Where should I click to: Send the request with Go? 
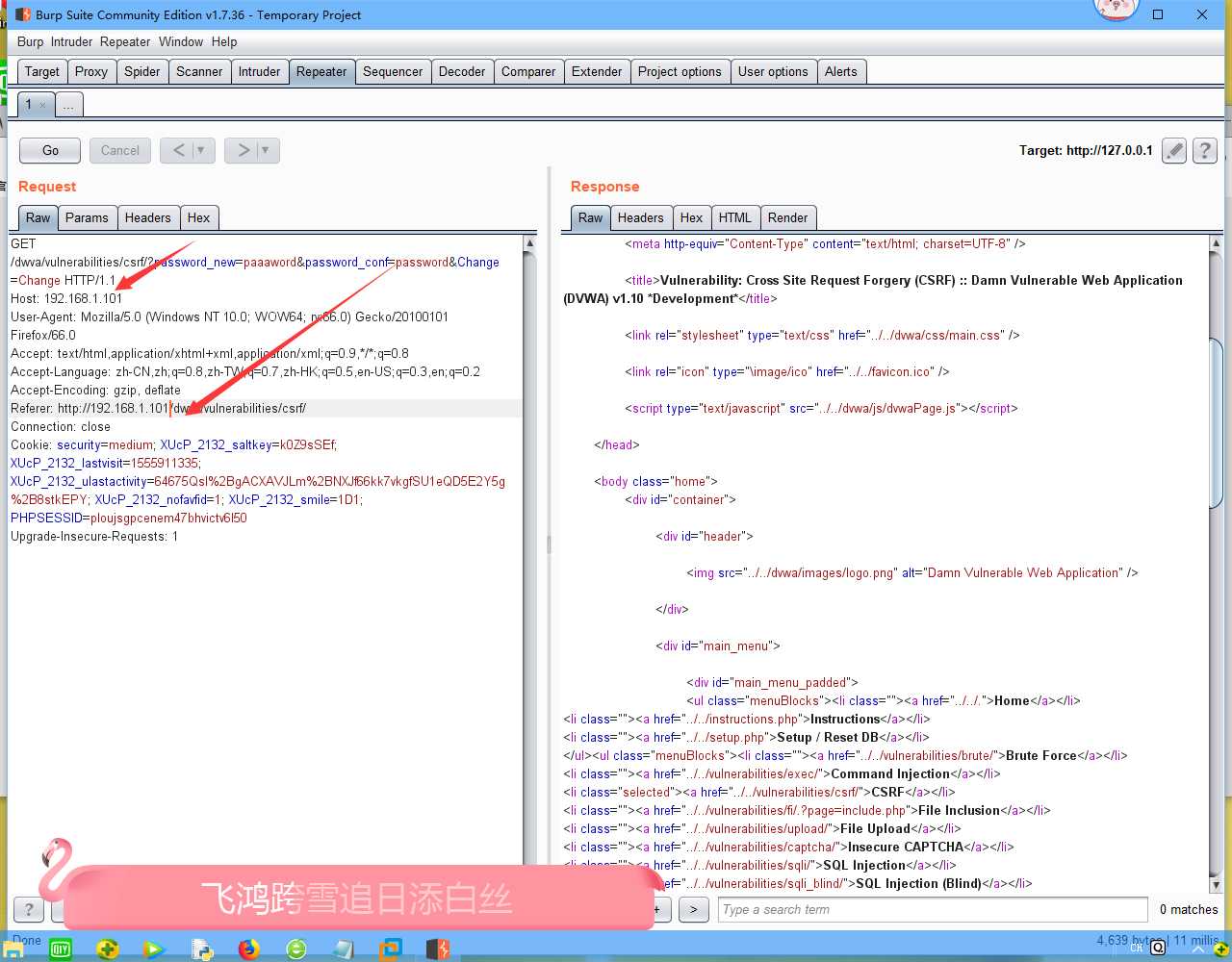coord(50,150)
